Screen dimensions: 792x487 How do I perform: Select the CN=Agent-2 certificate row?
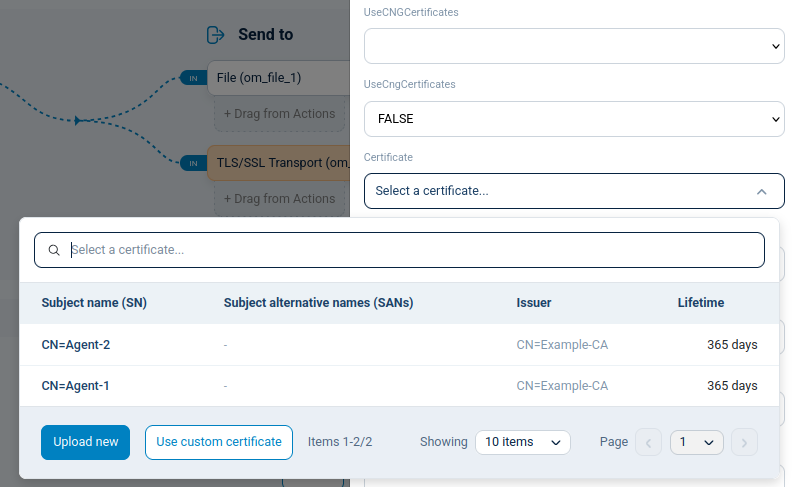click(x=399, y=345)
